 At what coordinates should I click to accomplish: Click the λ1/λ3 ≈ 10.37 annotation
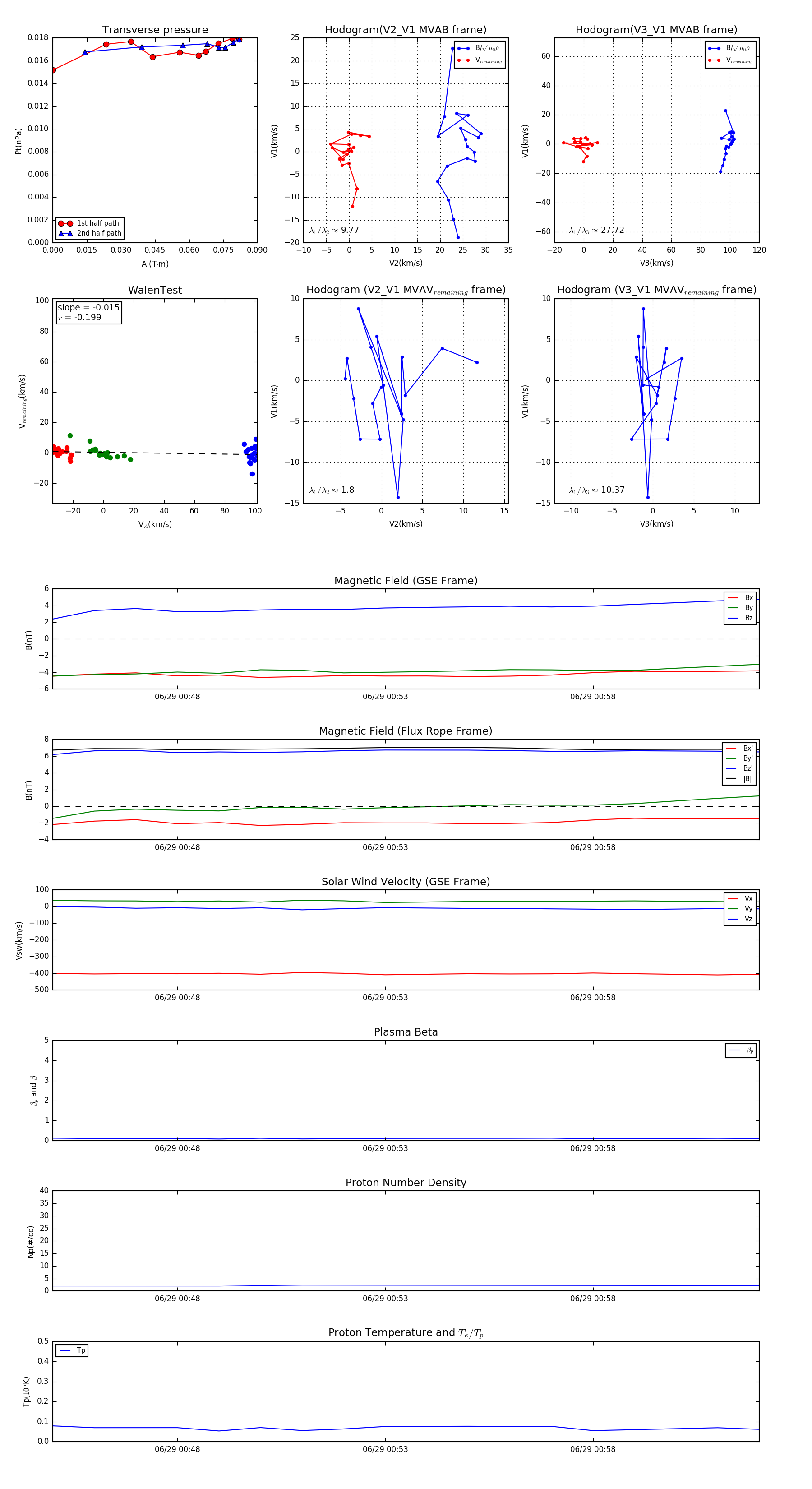tap(596, 490)
